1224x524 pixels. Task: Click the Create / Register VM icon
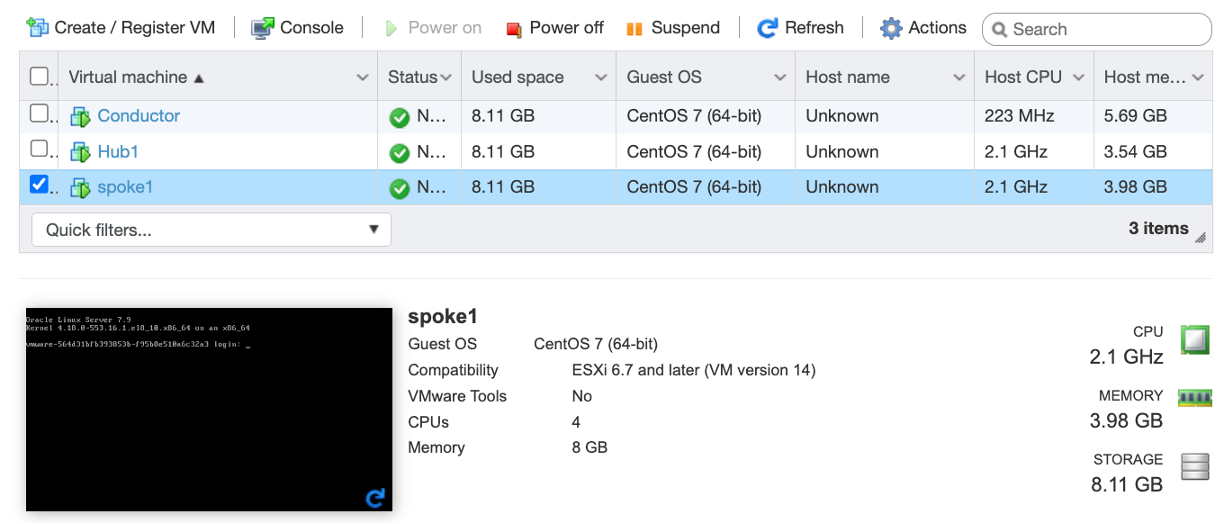(37, 27)
